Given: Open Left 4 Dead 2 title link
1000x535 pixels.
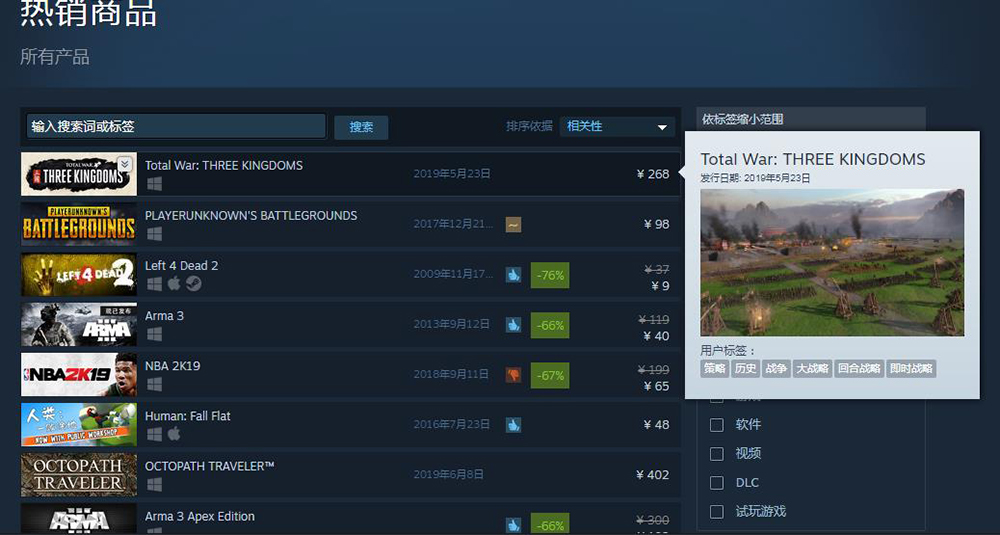Looking at the screenshot, I should (x=182, y=265).
